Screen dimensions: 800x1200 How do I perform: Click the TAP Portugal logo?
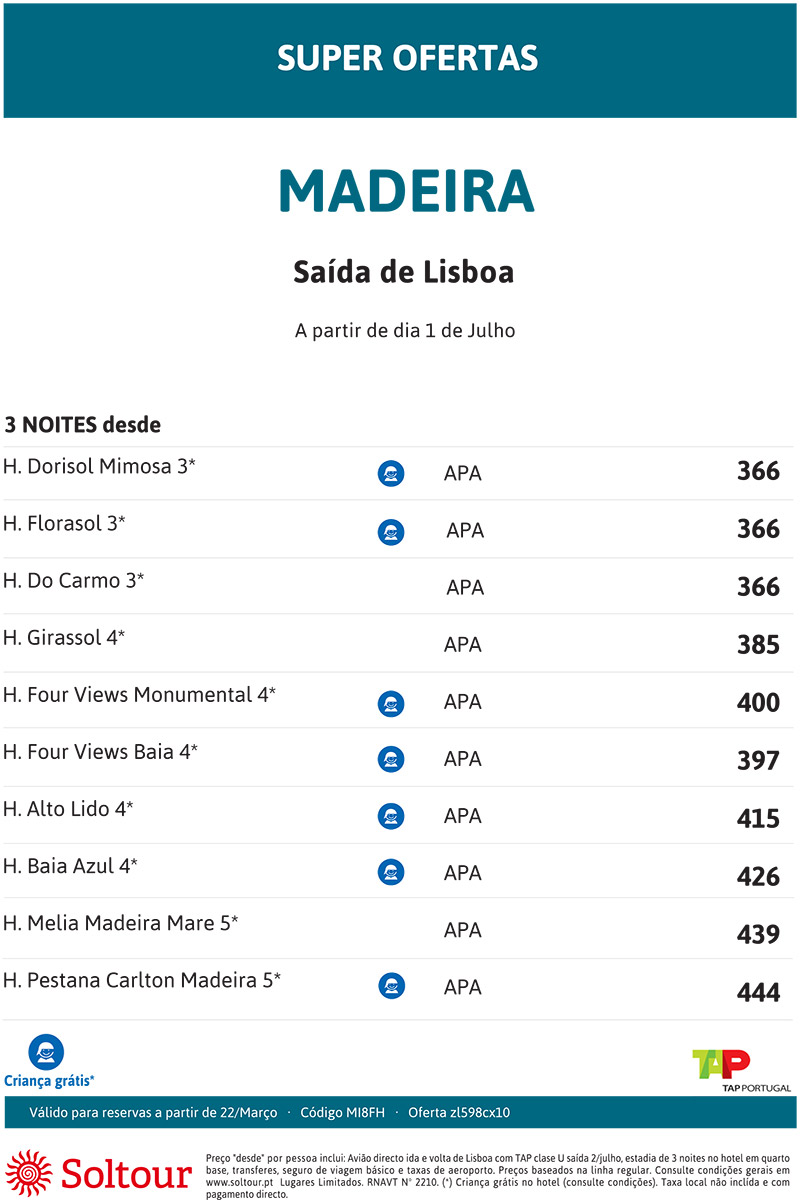[741, 1071]
